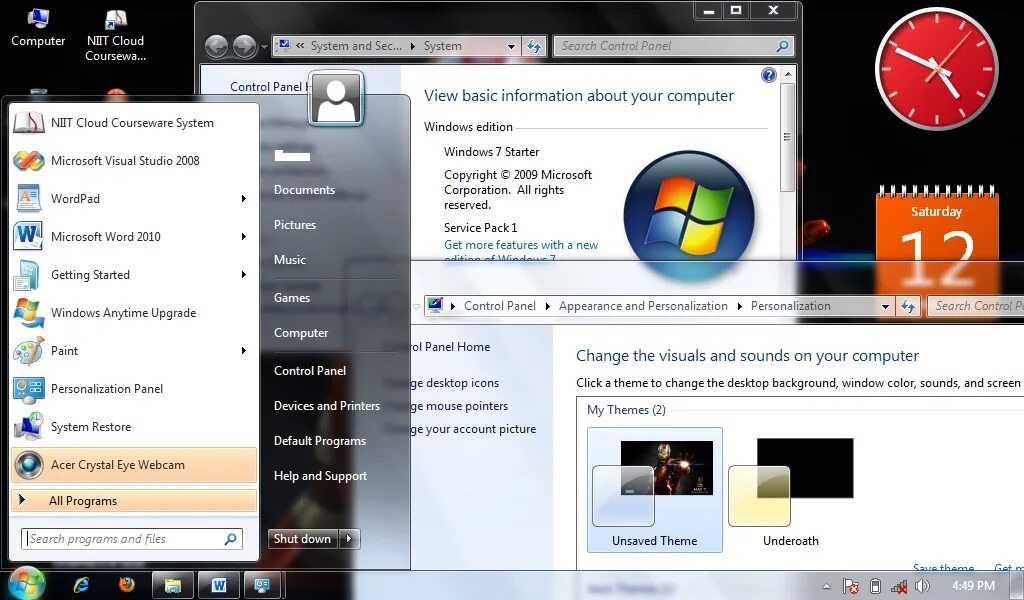Click Change mouse pointers link
1024x600 pixels.
(x=459, y=406)
